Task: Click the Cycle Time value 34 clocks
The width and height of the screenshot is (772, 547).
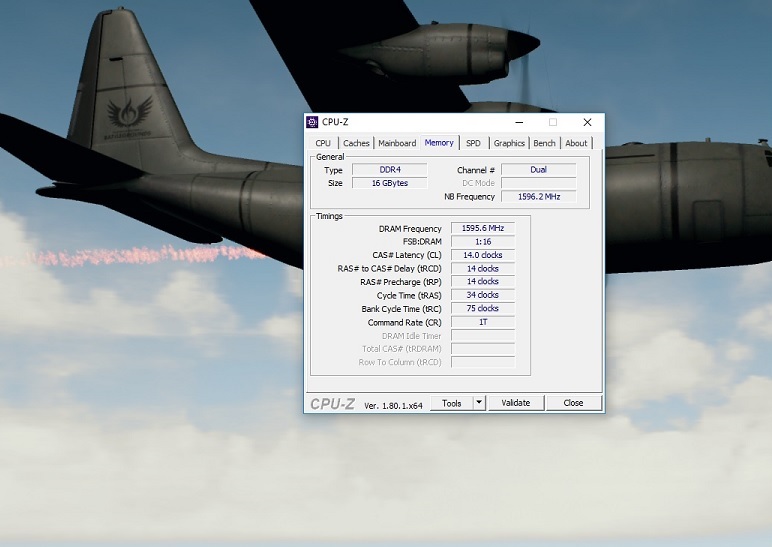Action: [483, 295]
